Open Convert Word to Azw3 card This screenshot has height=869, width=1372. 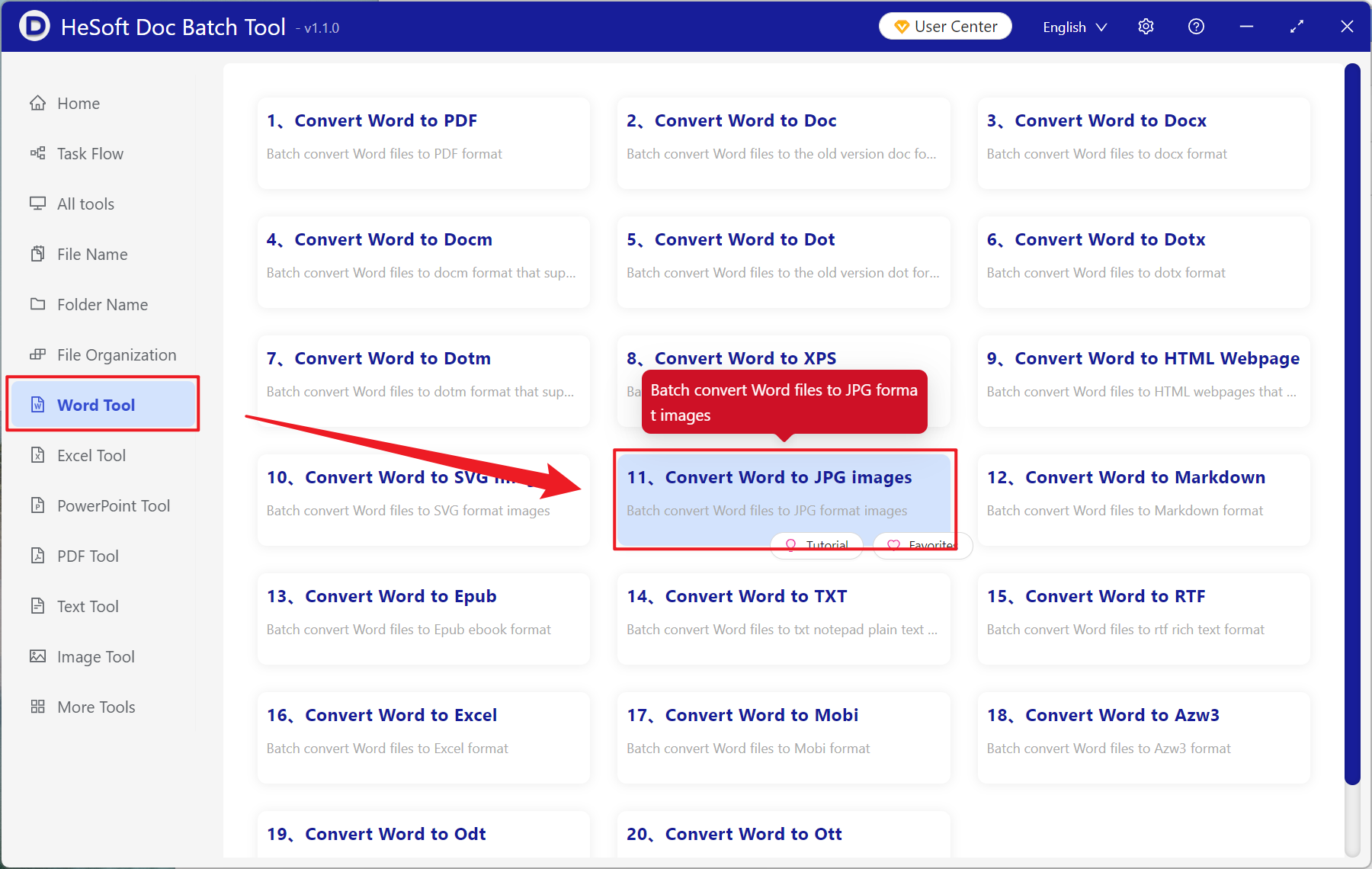pos(1143,738)
